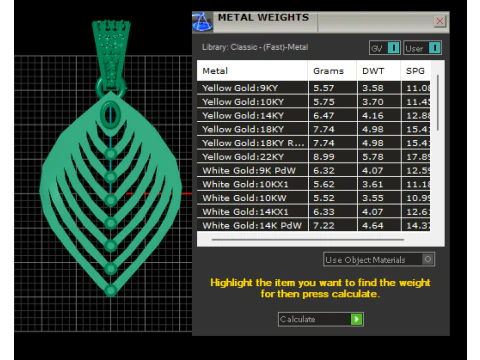480x360 pixels.
Task: Select the White Gold:10KX1 row
Action: (313, 184)
